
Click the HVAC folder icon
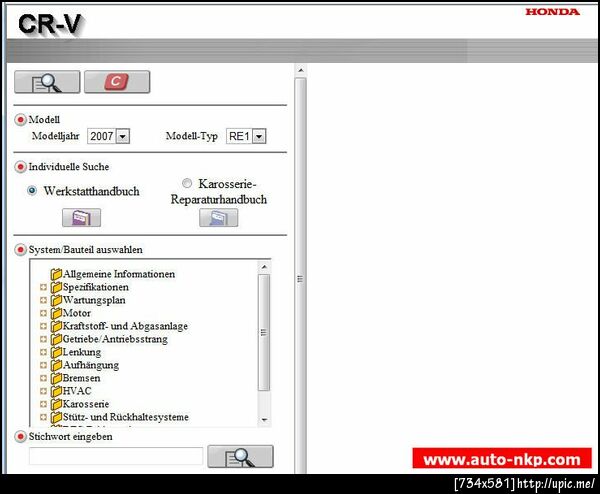pos(56,391)
